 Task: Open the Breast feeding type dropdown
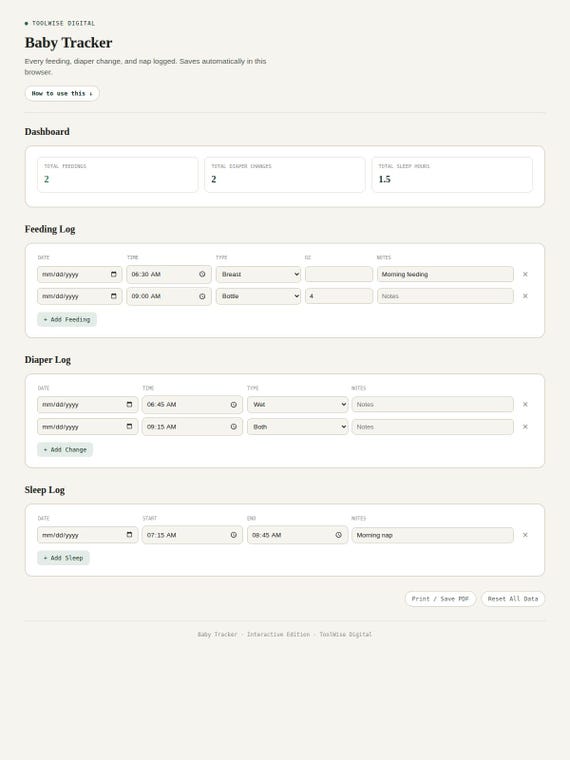(x=258, y=274)
